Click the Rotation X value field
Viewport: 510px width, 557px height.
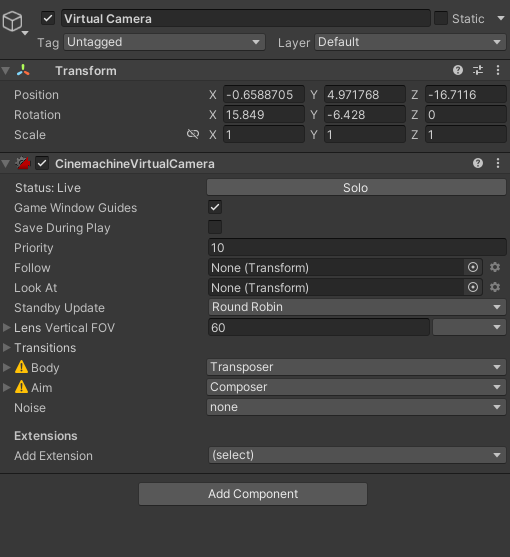(x=264, y=114)
